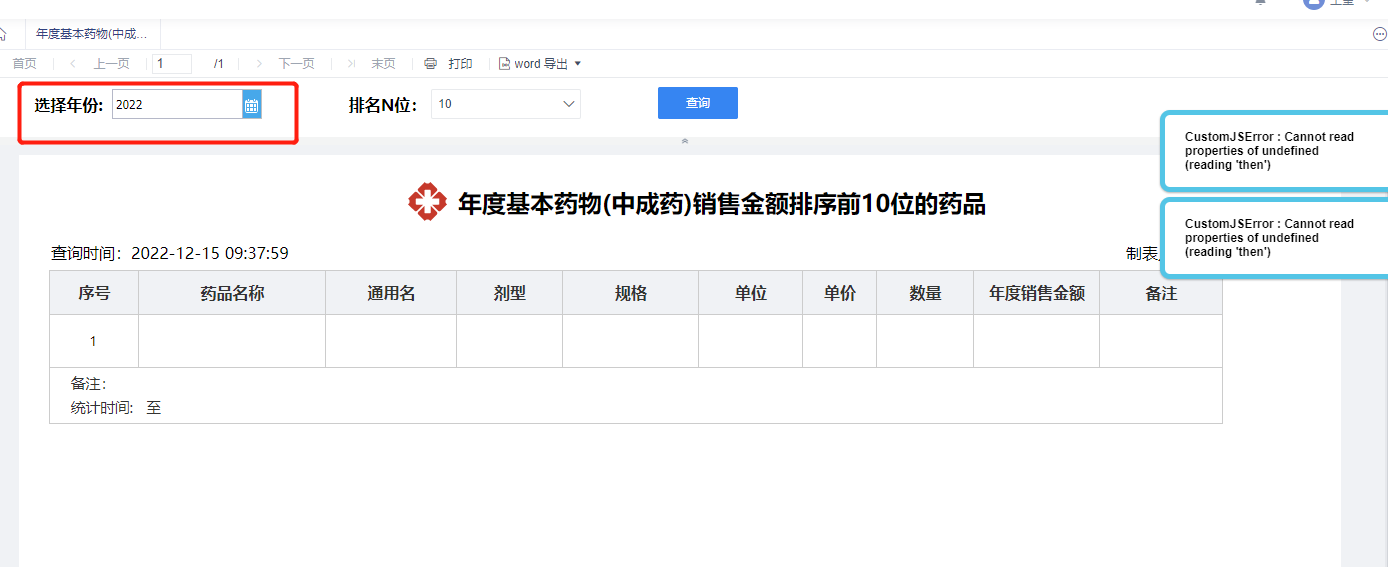Click the word export document icon
1388x567 pixels.
pyautogui.click(x=505, y=64)
